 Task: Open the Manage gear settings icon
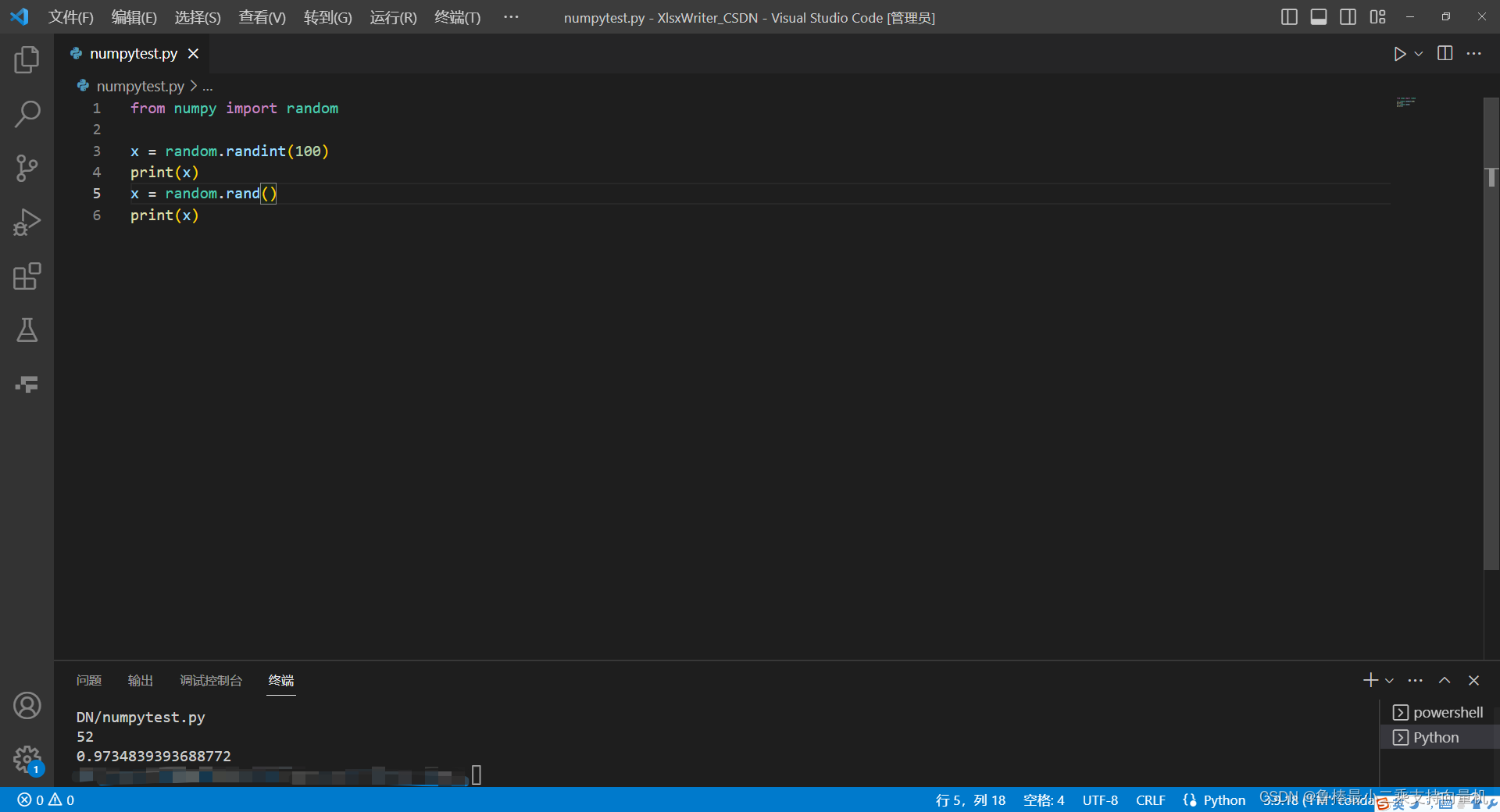tap(27, 759)
